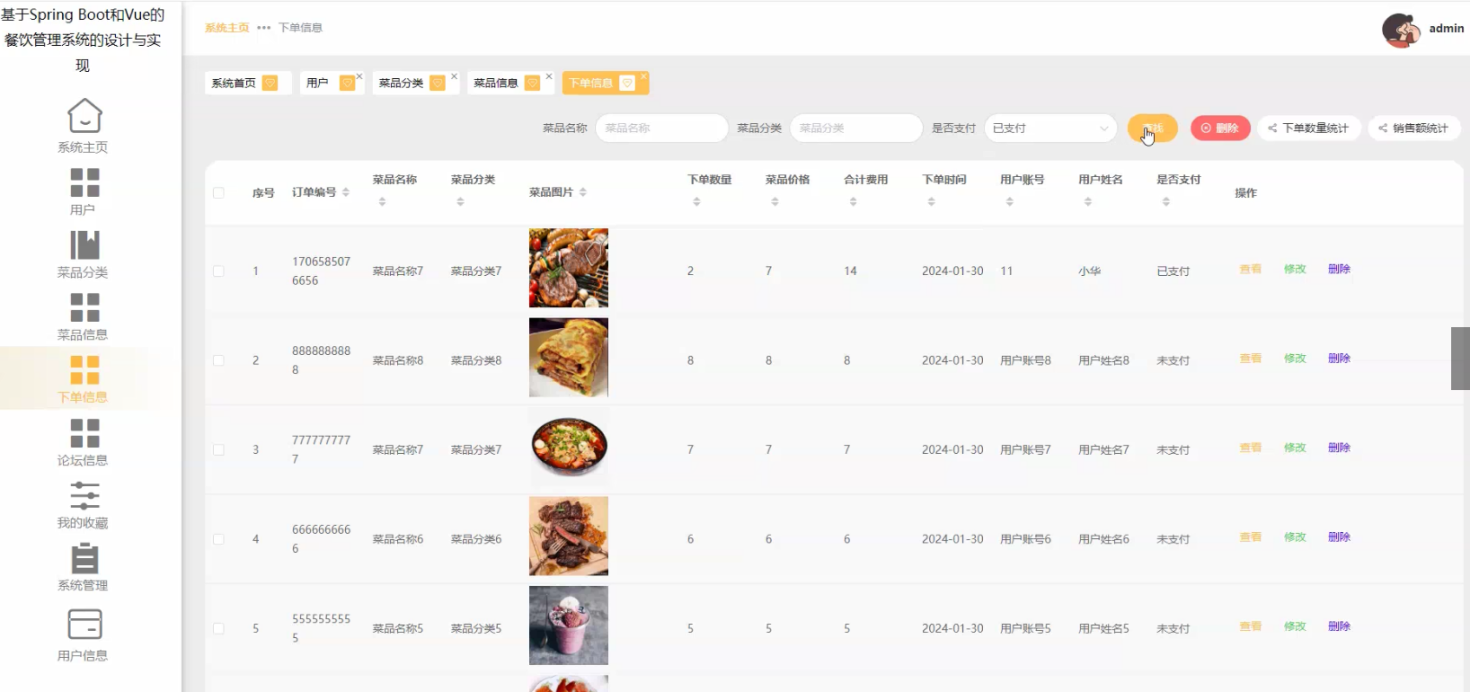Open 我的收藏 sliders icon in sidebar
The width and height of the screenshot is (1470, 692).
pyautogui.click(x=85, y=495)
